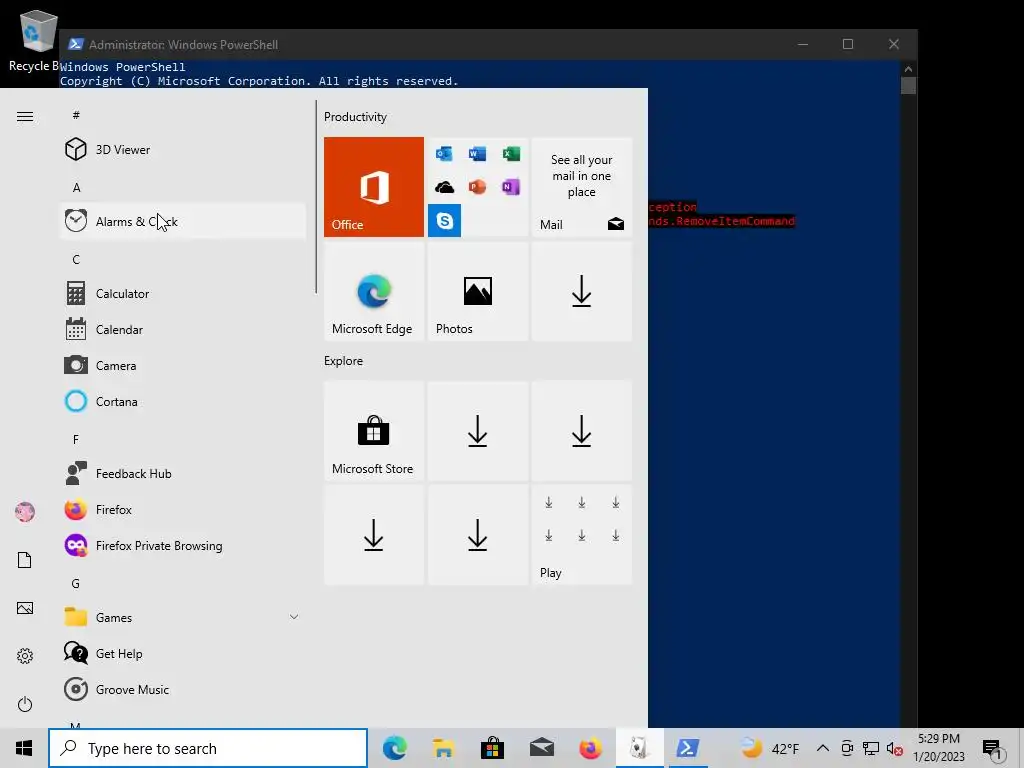Screen dimensions: 1024x768
Task: Open Mail from the taskbar
Action: (x=541, y=748)
